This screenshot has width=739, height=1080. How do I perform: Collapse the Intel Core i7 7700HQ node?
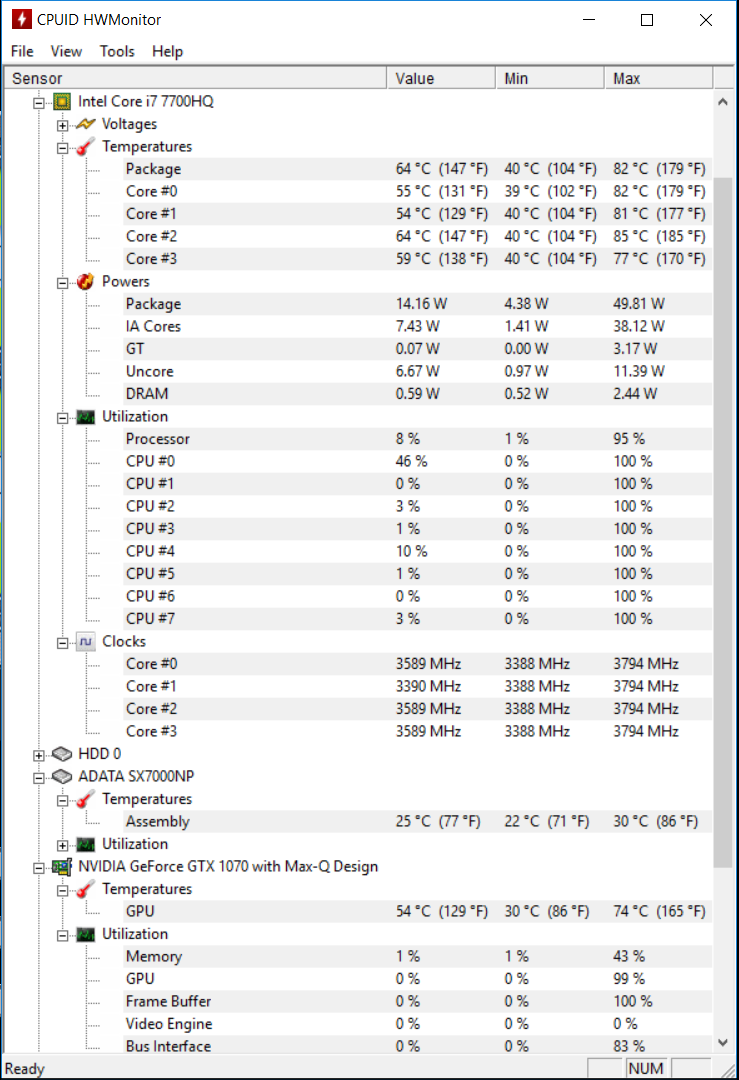(x=39, y=103)
